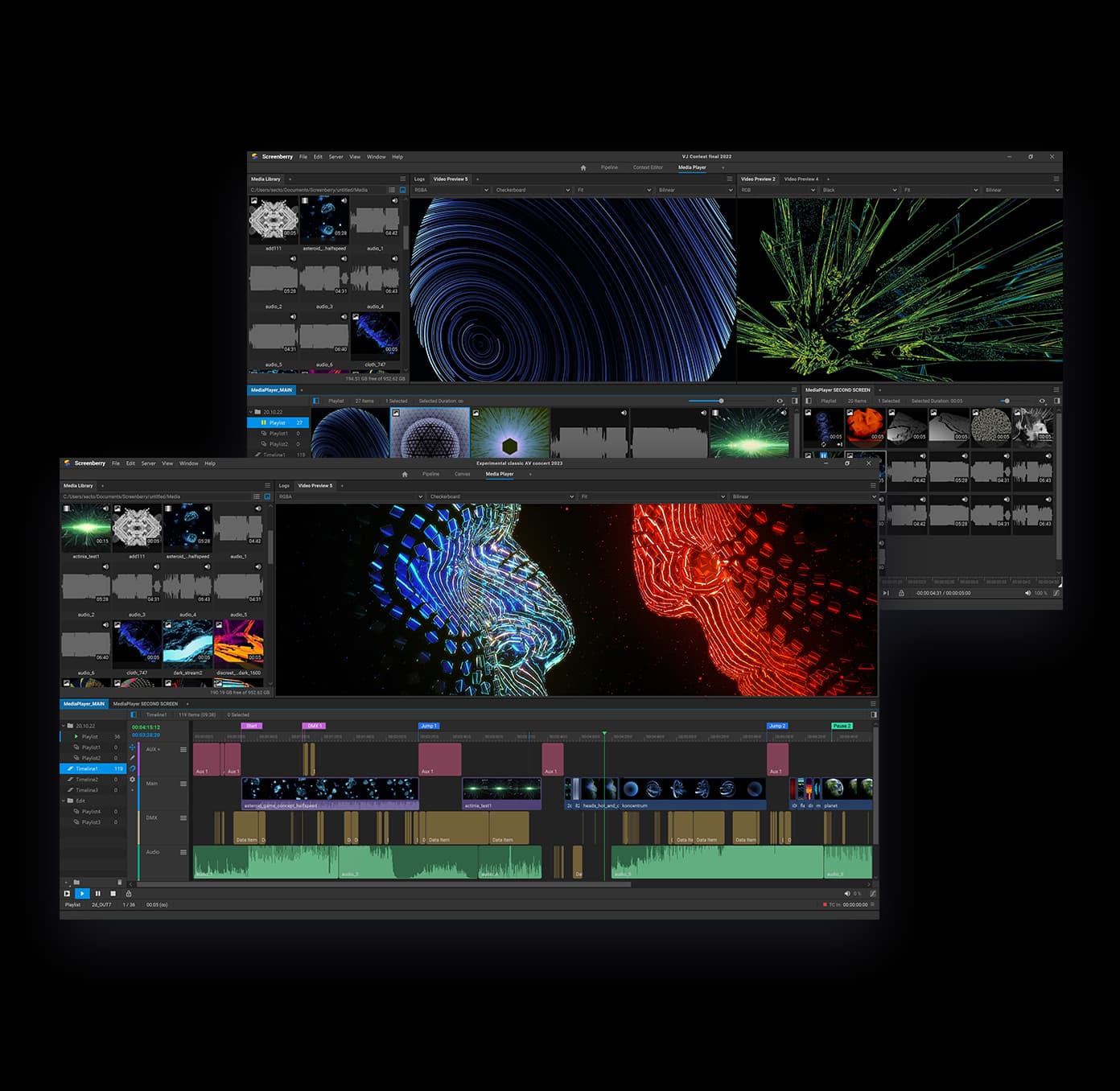The width and height of the screenshot is (1120, 1091).
Task: Click the Start marker on the timeline
Action: pyautogui.click(x=251, y=726)
